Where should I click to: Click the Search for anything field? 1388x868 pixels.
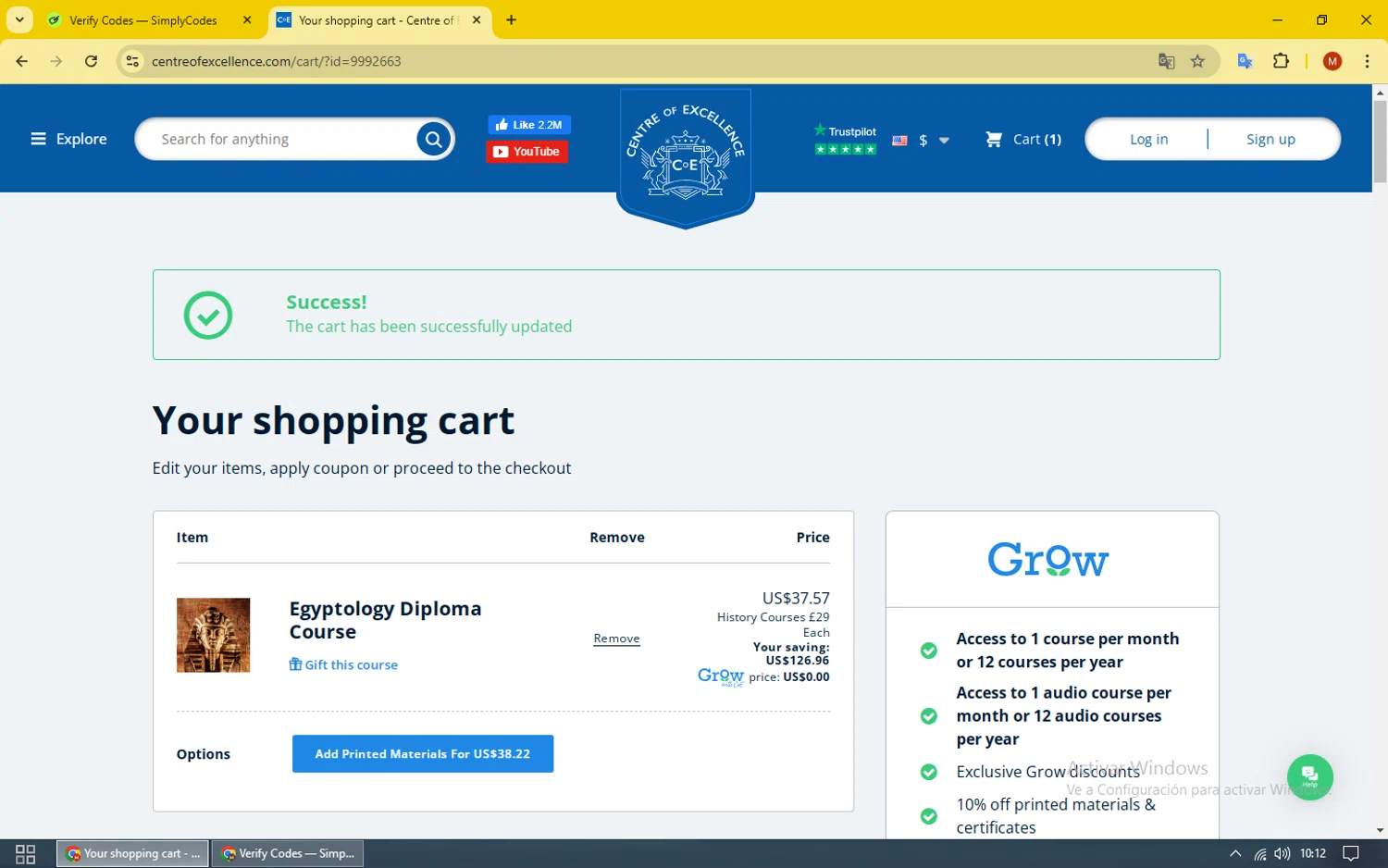(278, 140)
